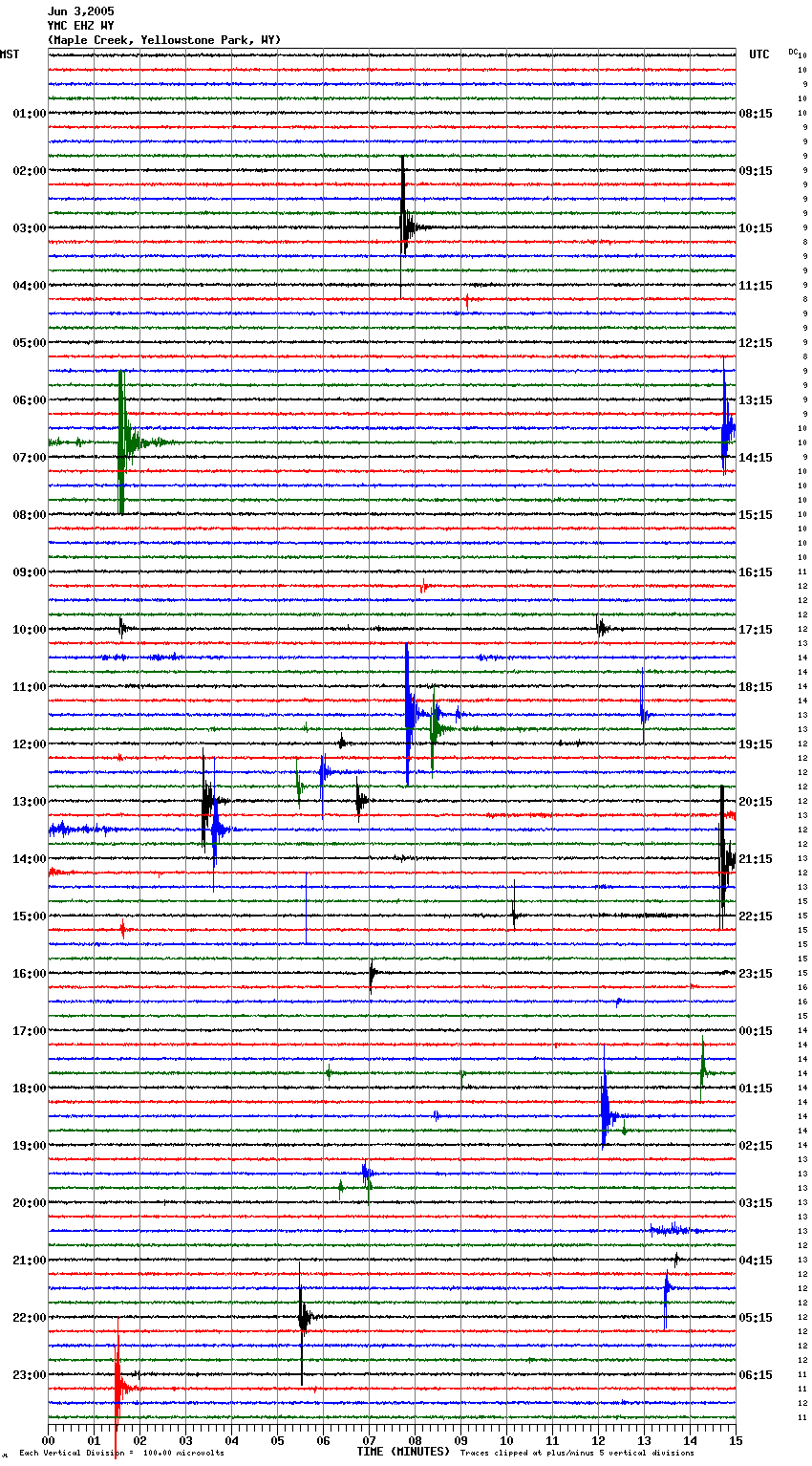Click the 16:15 UTC row label
812x1466 pixels.
[756, 572]
